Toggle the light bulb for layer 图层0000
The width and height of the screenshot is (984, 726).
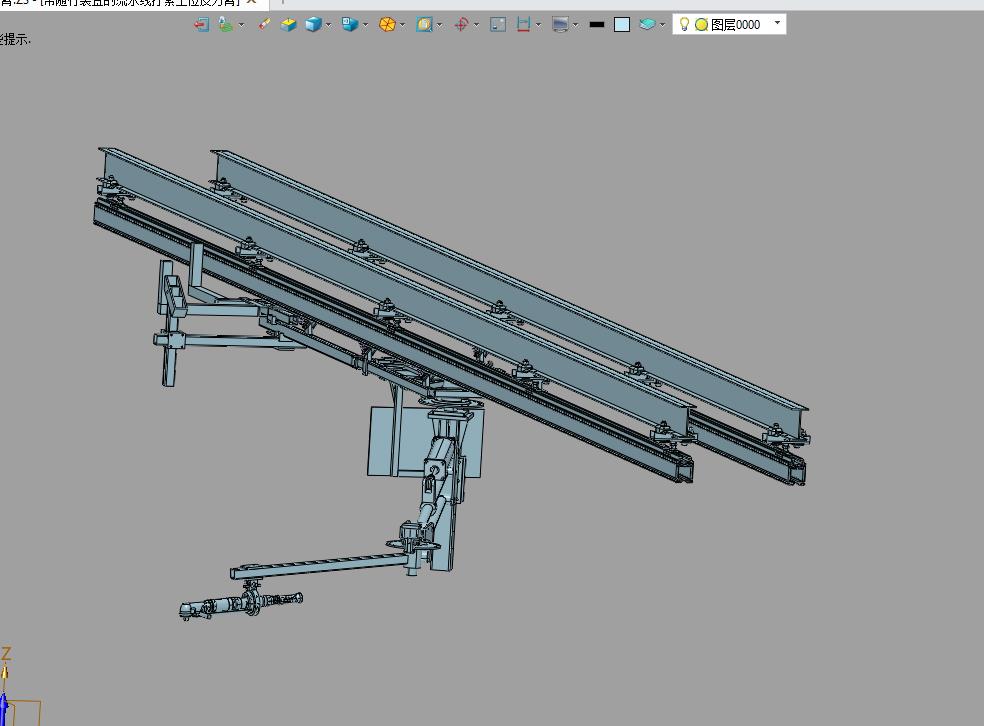684,24
